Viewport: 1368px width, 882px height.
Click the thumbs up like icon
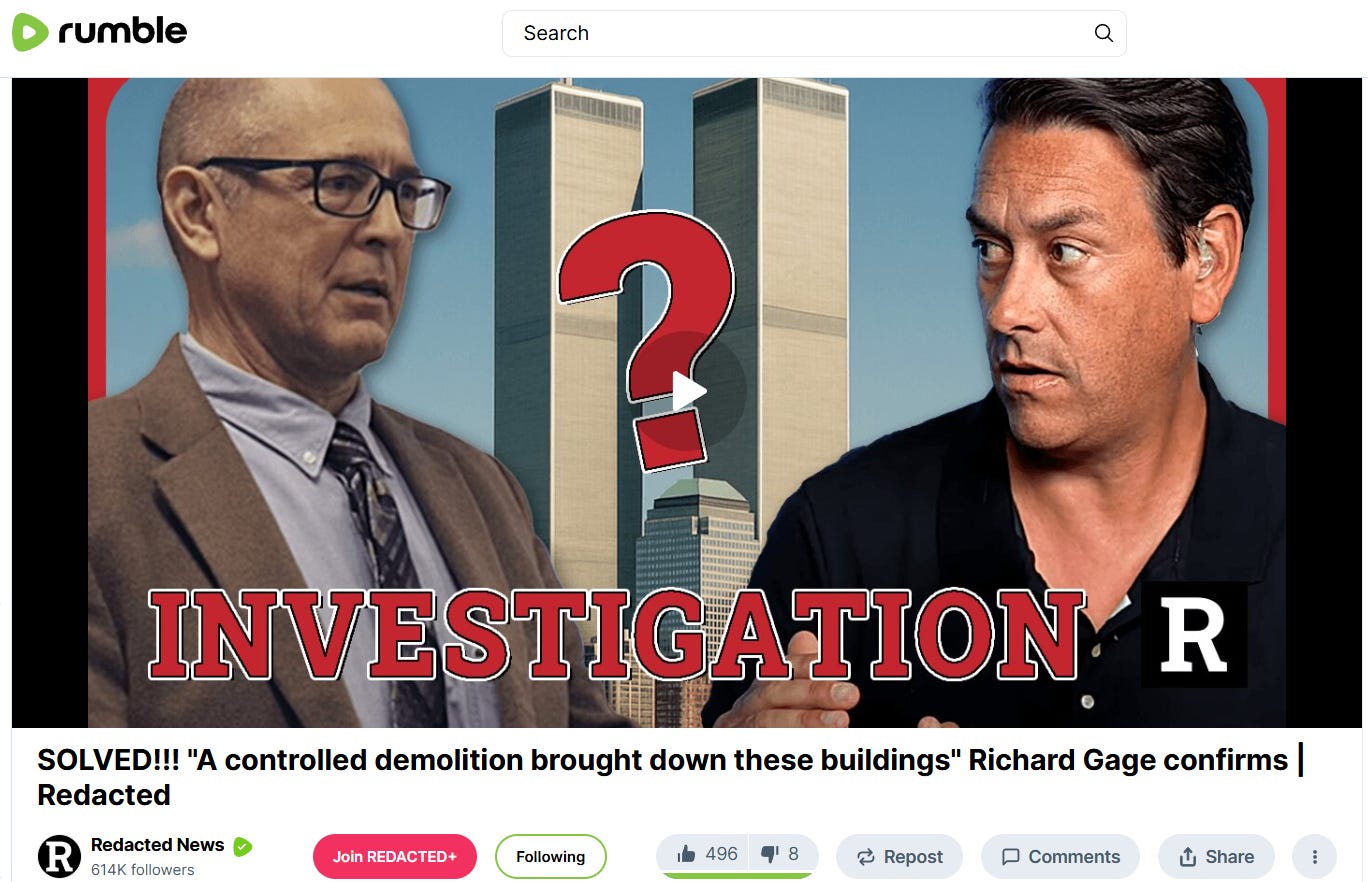tap(686, 854)
